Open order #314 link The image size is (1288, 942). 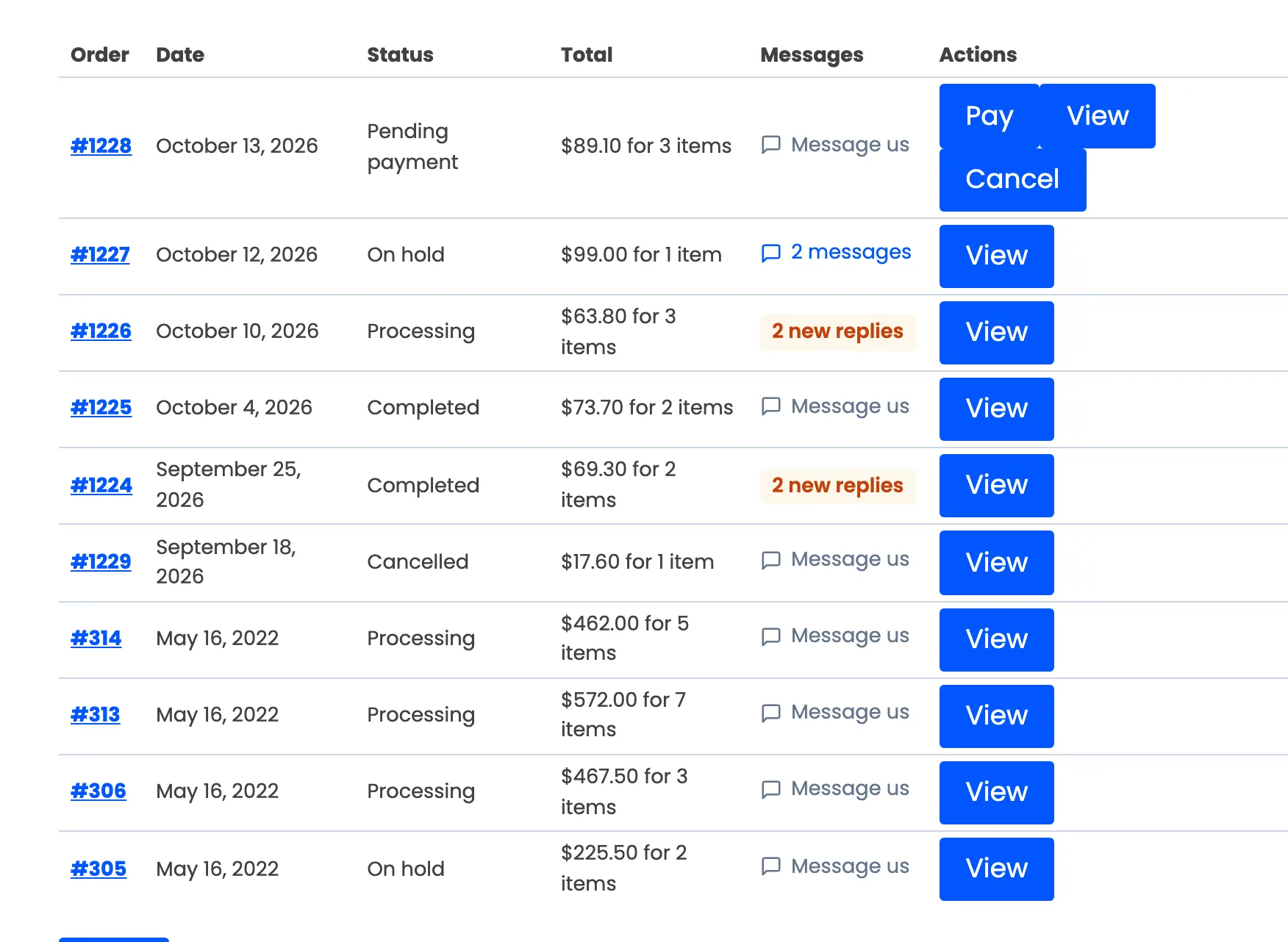point(96,638)
